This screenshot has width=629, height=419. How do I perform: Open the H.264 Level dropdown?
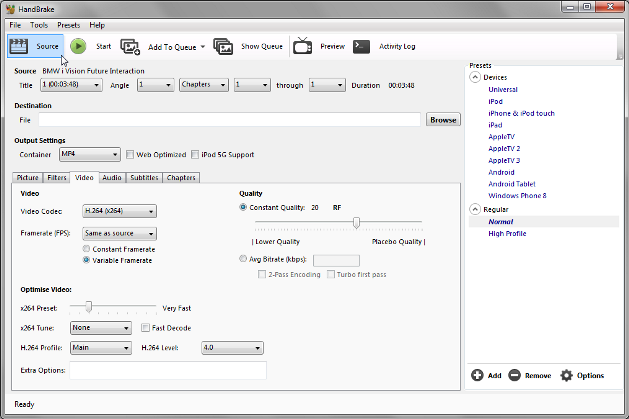click(x=232, y=348)
